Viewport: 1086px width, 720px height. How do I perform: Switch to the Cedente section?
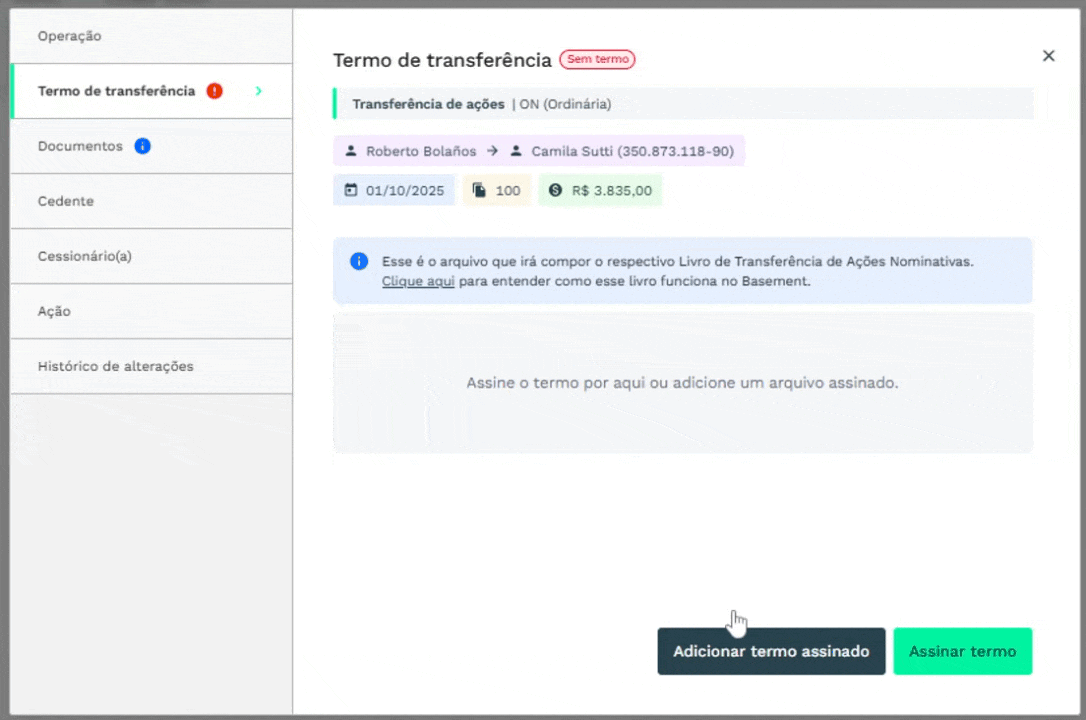click(x=65, y=201)
